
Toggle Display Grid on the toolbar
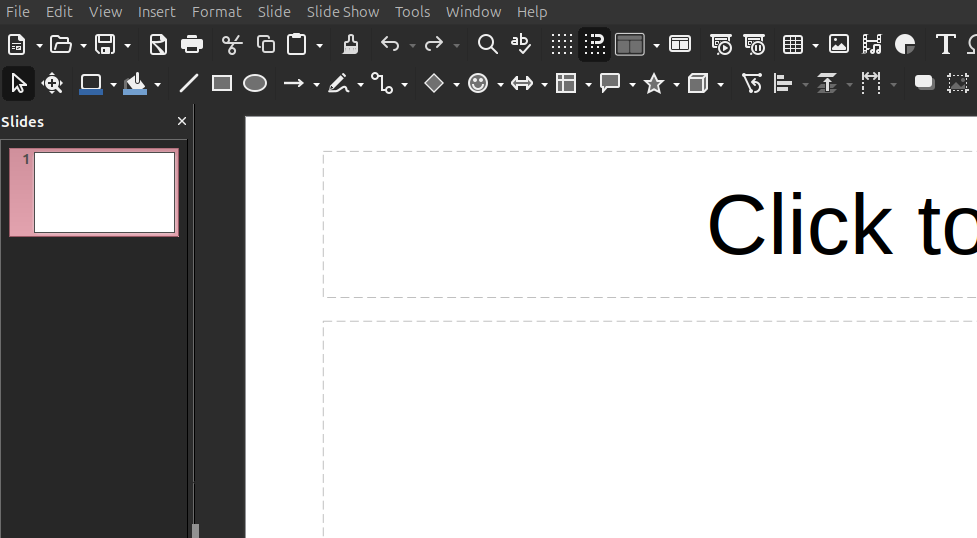(x=562, y=44)
